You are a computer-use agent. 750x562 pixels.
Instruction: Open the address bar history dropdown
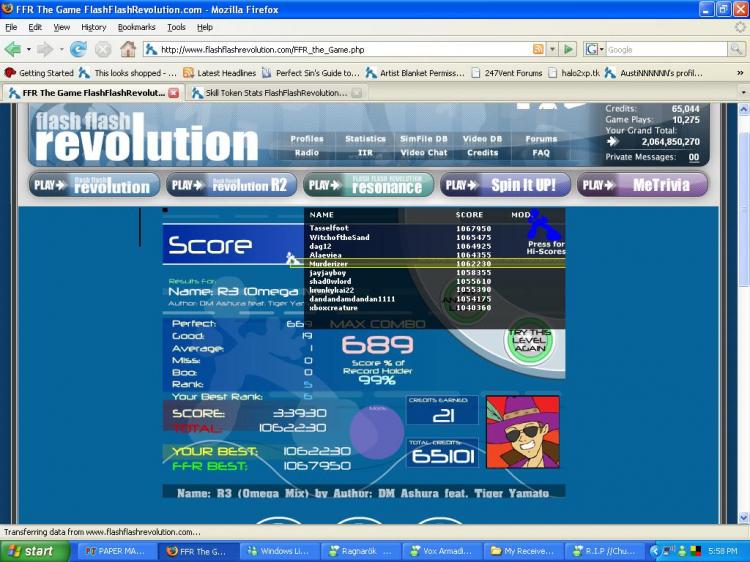pyautogui.click(x=553, y=49)
